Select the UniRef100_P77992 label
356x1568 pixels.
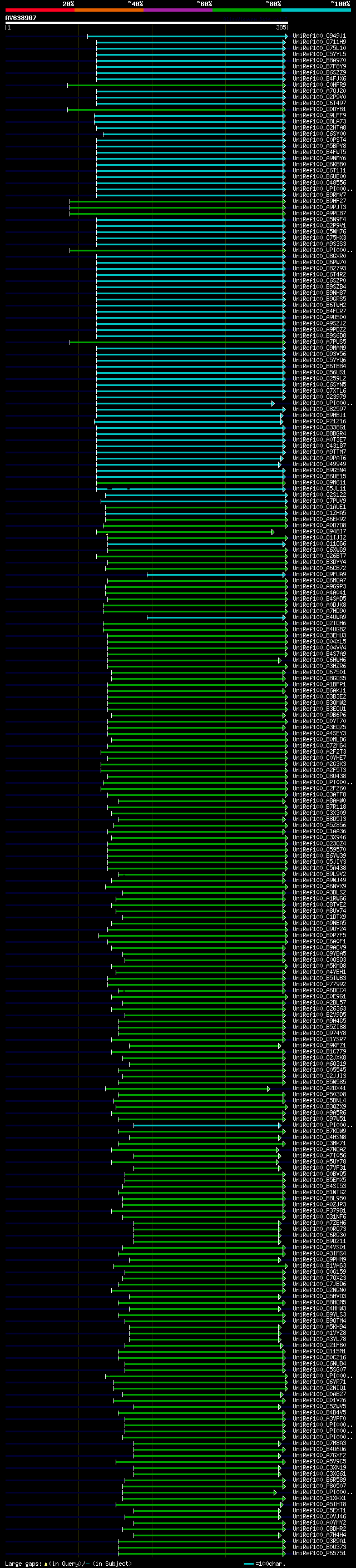pyautogui.click(x=319, y=985)
